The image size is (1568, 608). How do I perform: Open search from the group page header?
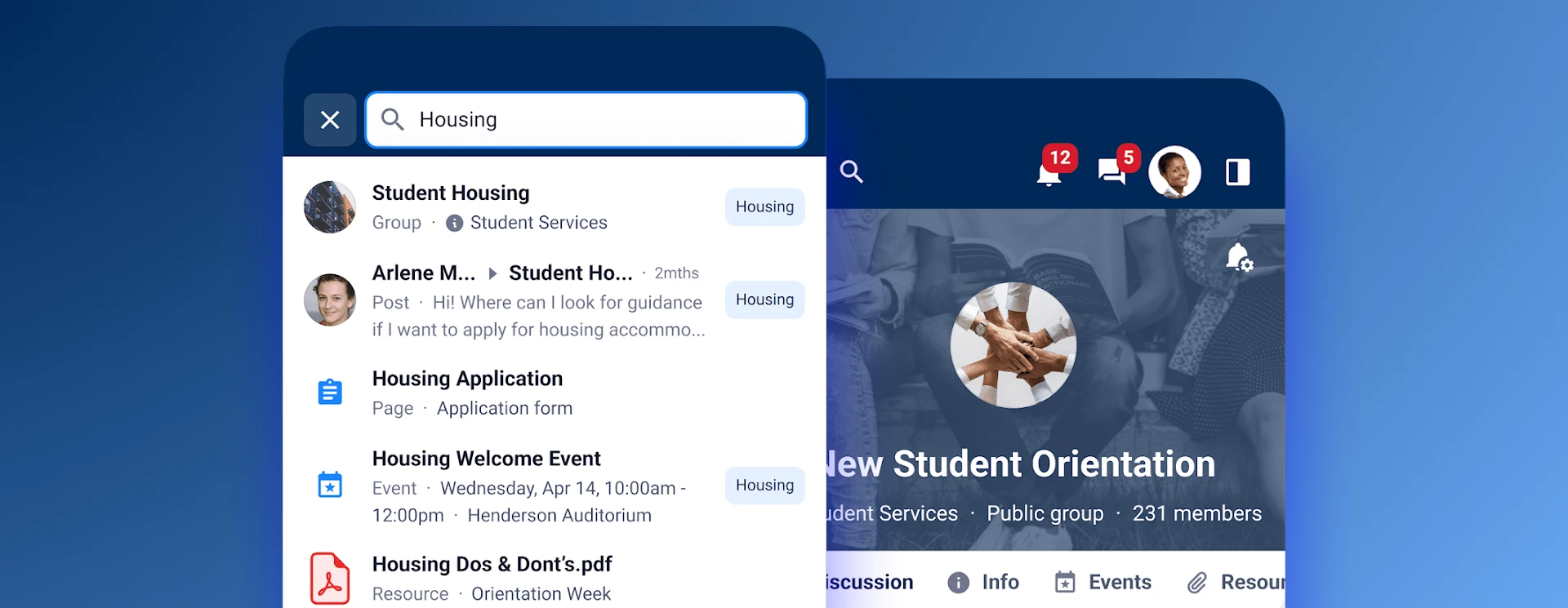click(852, 172)
